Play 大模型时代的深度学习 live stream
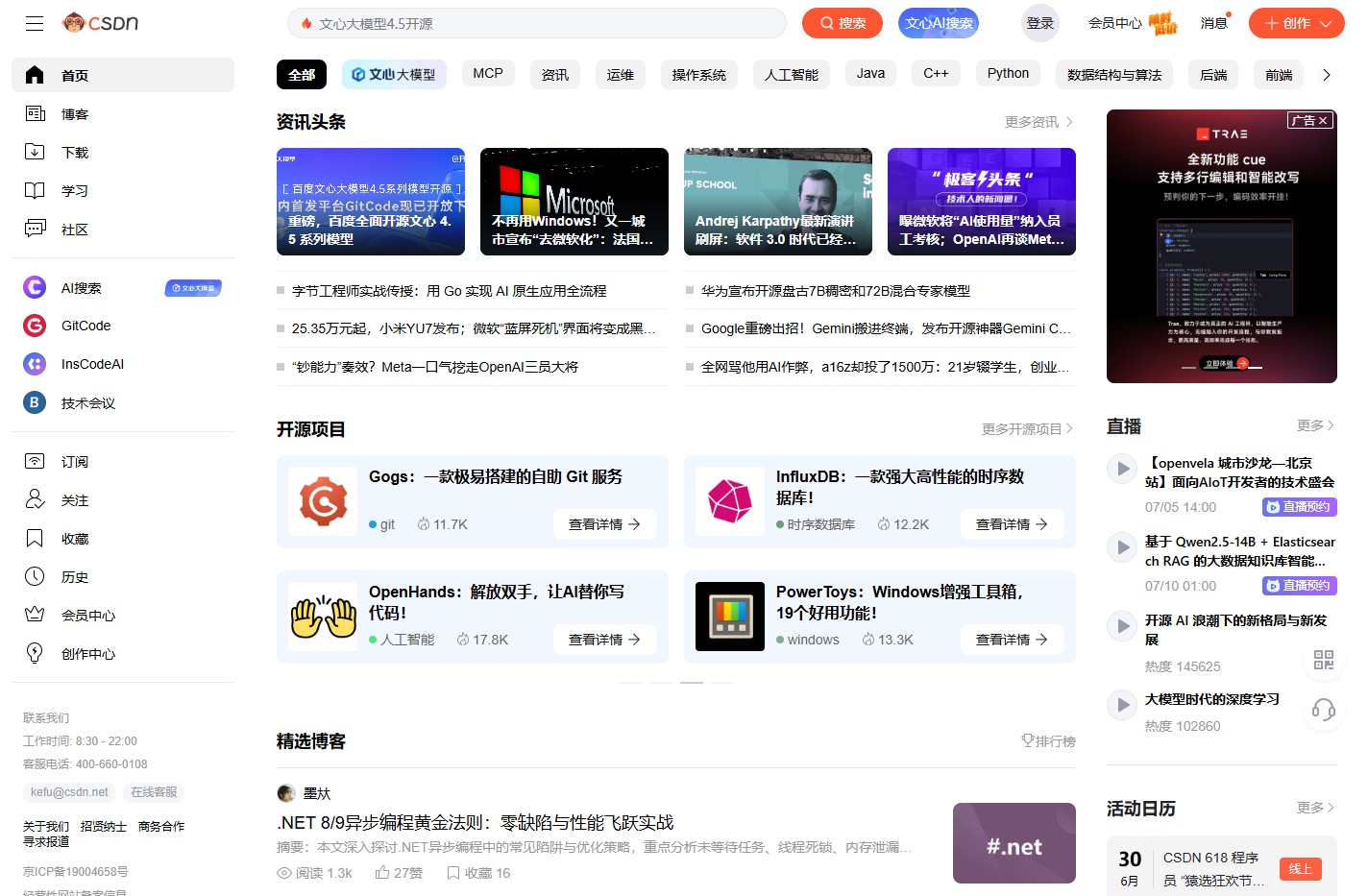The image size is (1368, 896). click(1120, 705)
